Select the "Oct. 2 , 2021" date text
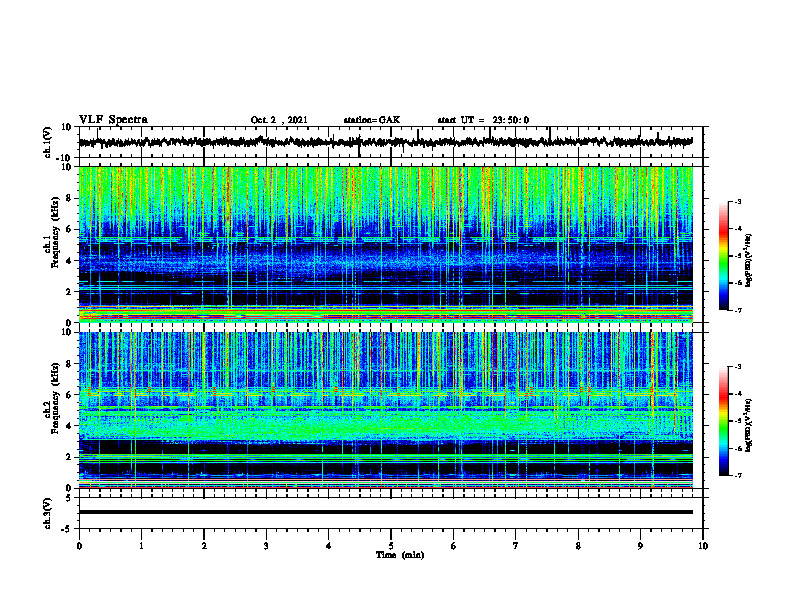Screen dimensions: 792x612 point(279,120)
